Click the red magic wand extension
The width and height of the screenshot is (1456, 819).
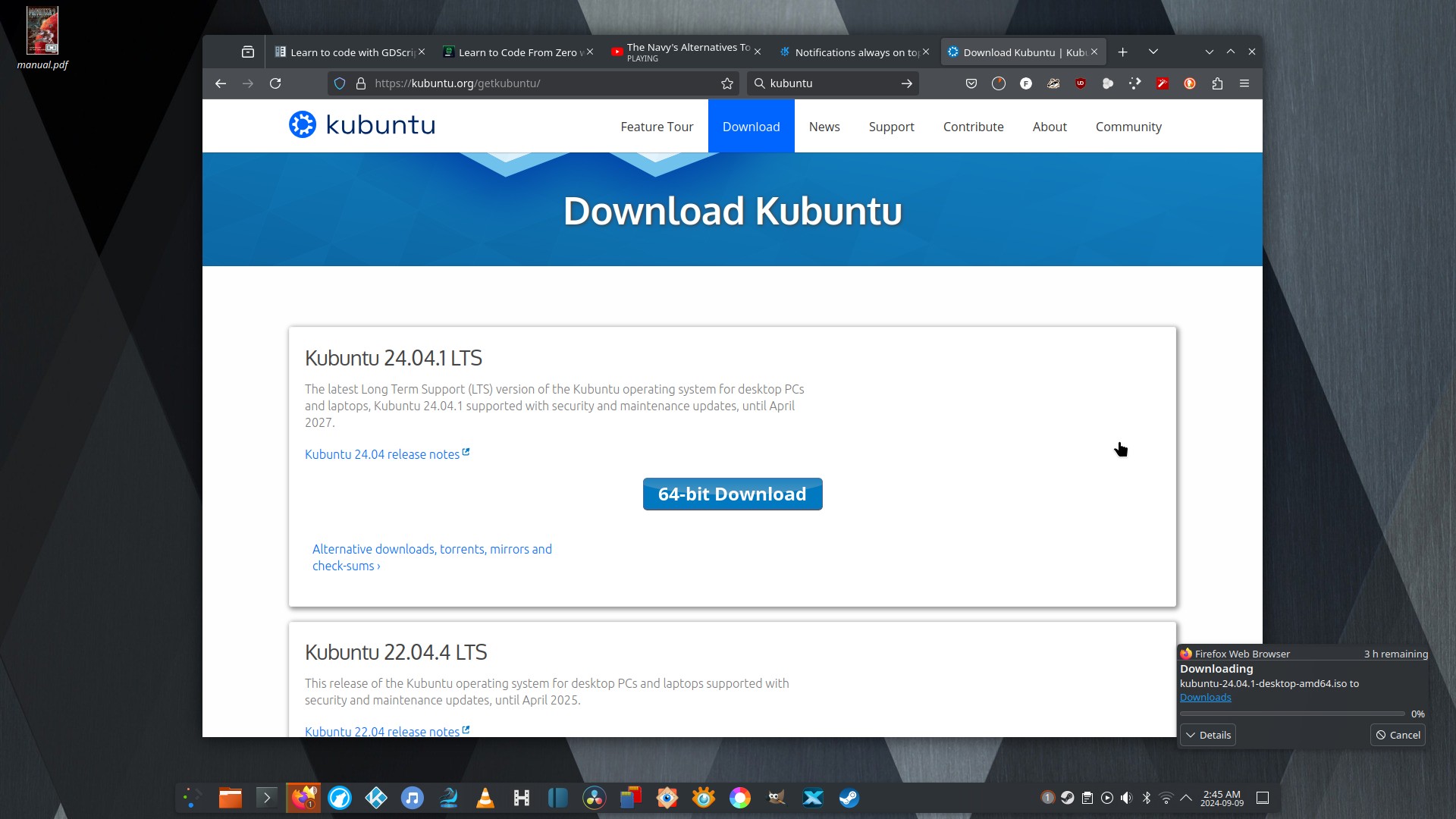tap(1163, 83)
